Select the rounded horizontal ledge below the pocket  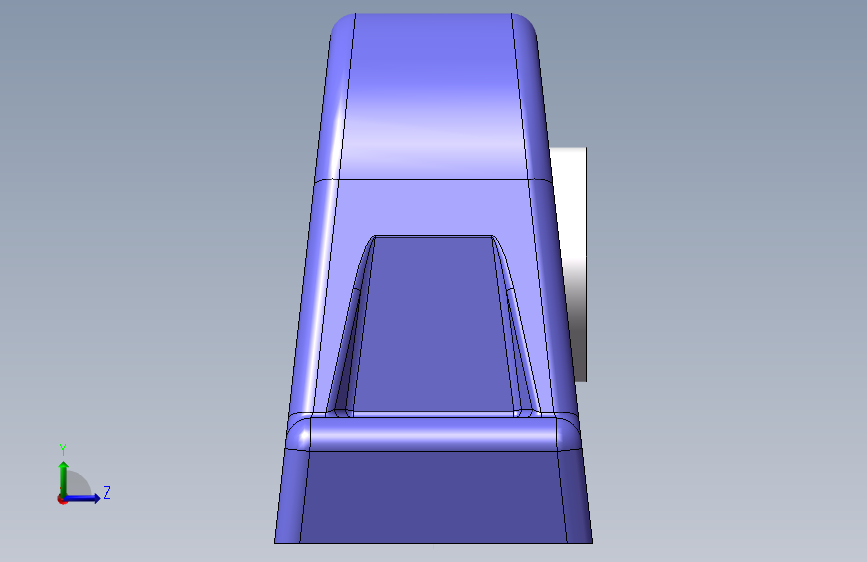(434, 434)
